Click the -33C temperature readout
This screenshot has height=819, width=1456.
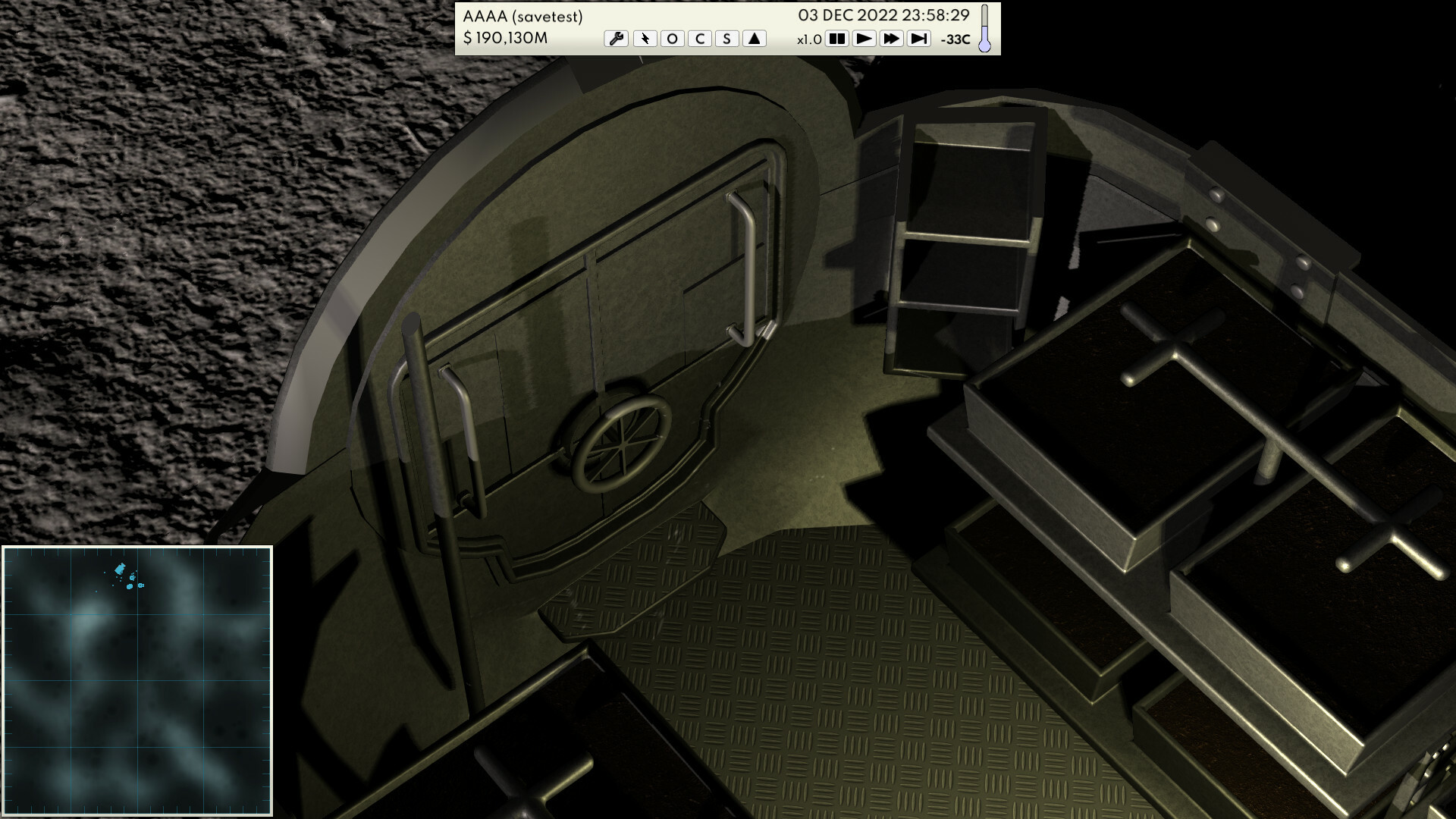(955, 39)
